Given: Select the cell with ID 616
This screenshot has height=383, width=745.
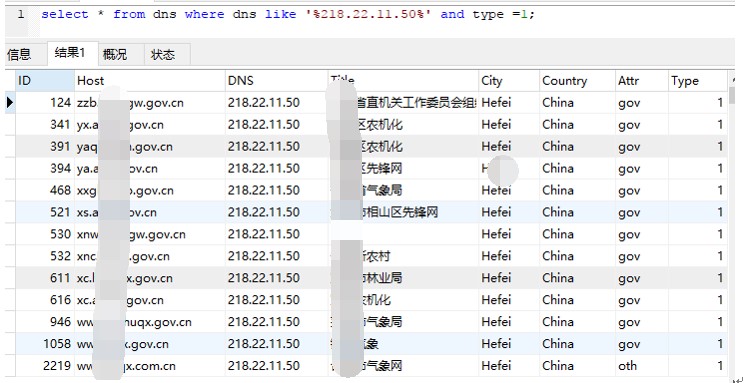Looking at the screenshot, I should 45,300.
